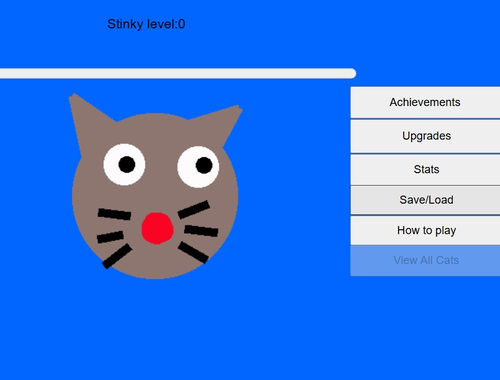
Task: Open the Upgrades panel
Action: [x=425, y=136]
